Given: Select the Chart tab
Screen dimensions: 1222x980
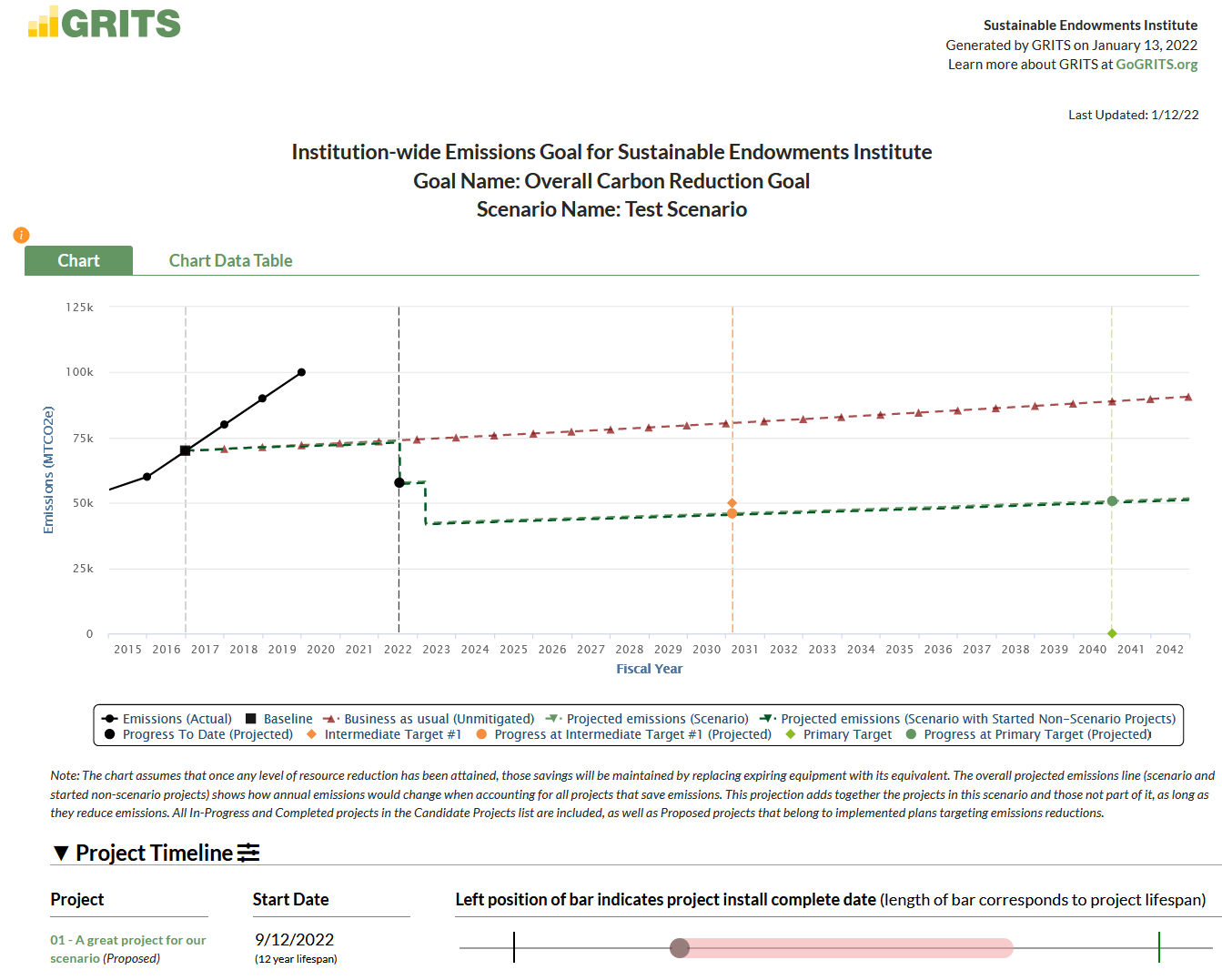Looking at the screenshot, I should pos(78,260).
